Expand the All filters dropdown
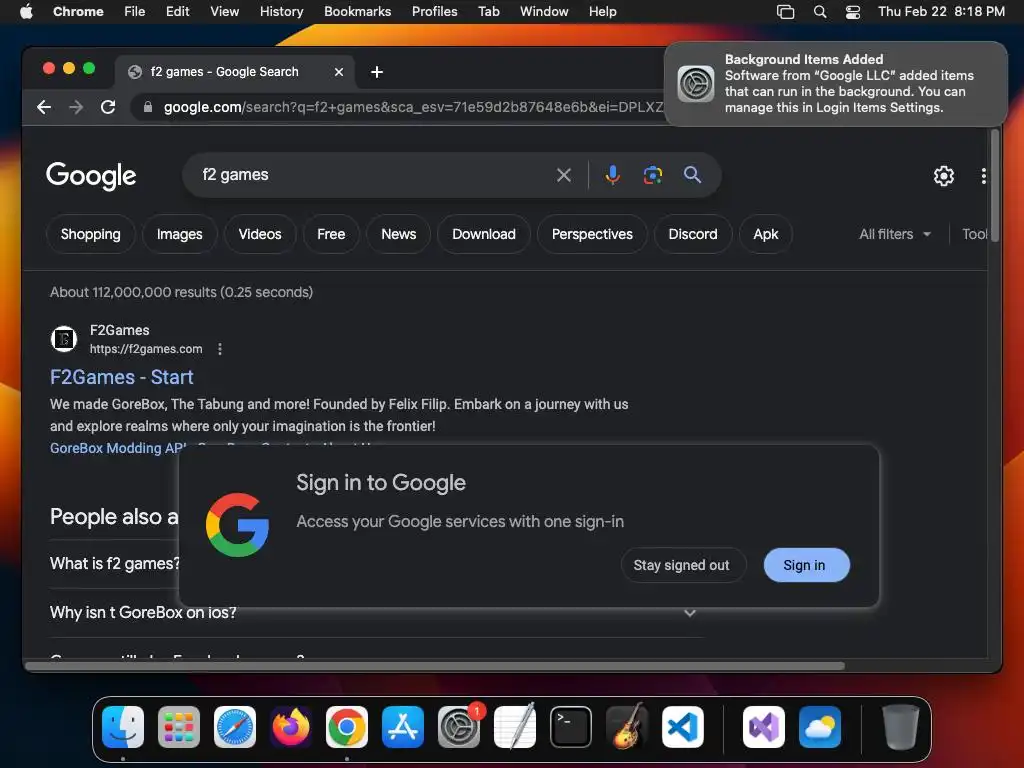This screenshot has height=768, width=1024. pyautogui.click(x=895, y=234)
